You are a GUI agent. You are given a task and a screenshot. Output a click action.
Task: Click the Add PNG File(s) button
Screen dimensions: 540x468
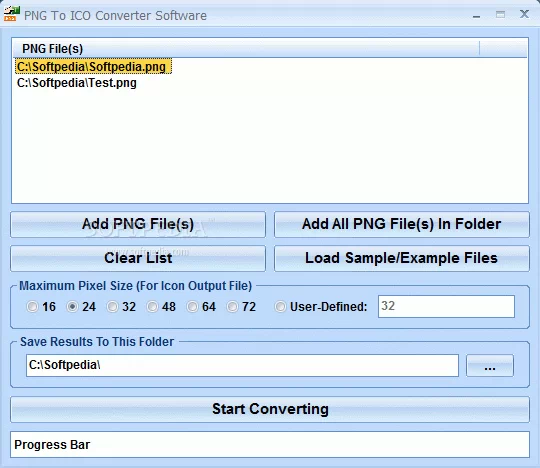[x=138, y=225]
